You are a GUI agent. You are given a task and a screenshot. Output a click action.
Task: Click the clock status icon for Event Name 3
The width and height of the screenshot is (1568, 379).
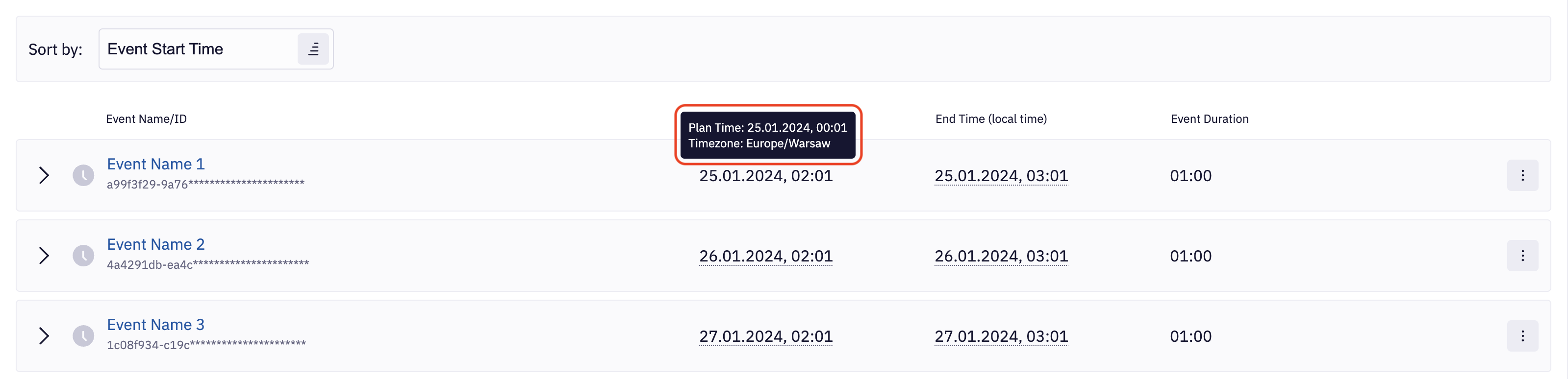[83, 336]
